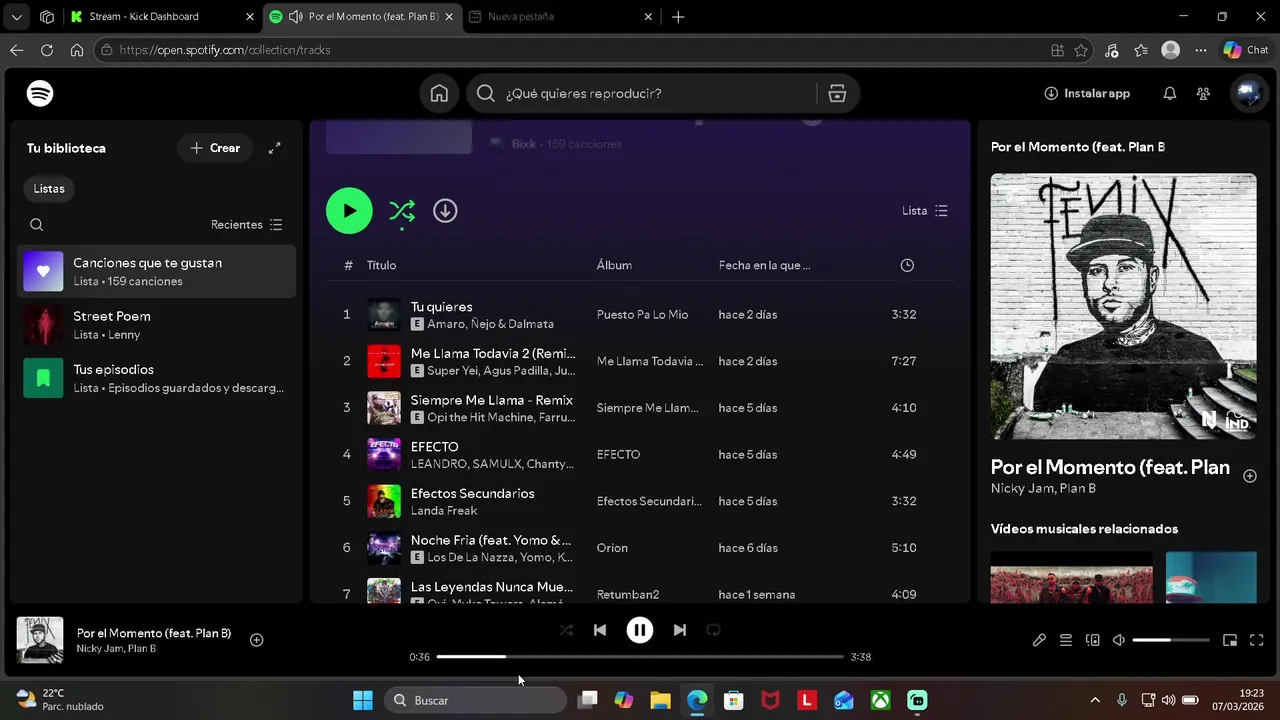1280x720 pixels.
Task: Click Instalar app button
Action: (x=1087, y=93)
